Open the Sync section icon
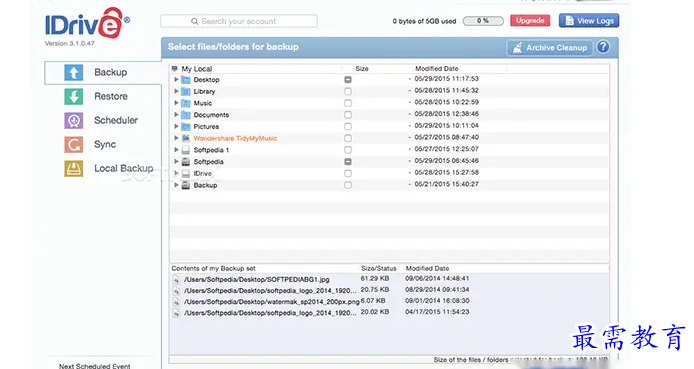 click(73, 144)
